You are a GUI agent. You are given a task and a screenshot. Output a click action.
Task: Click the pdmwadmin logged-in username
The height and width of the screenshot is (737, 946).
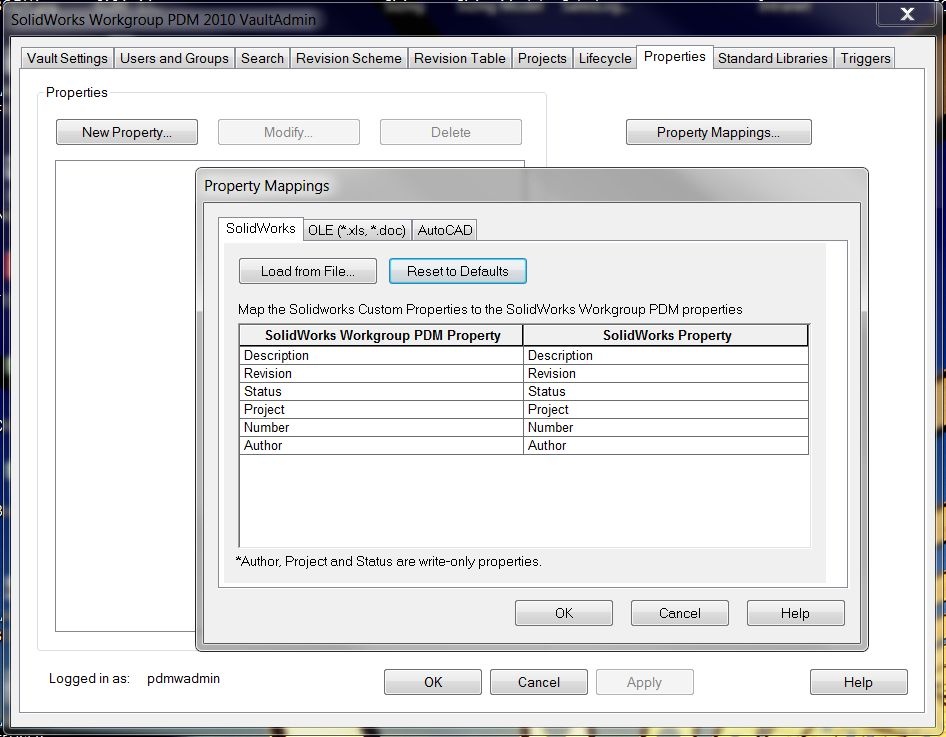tap(183, 678)
